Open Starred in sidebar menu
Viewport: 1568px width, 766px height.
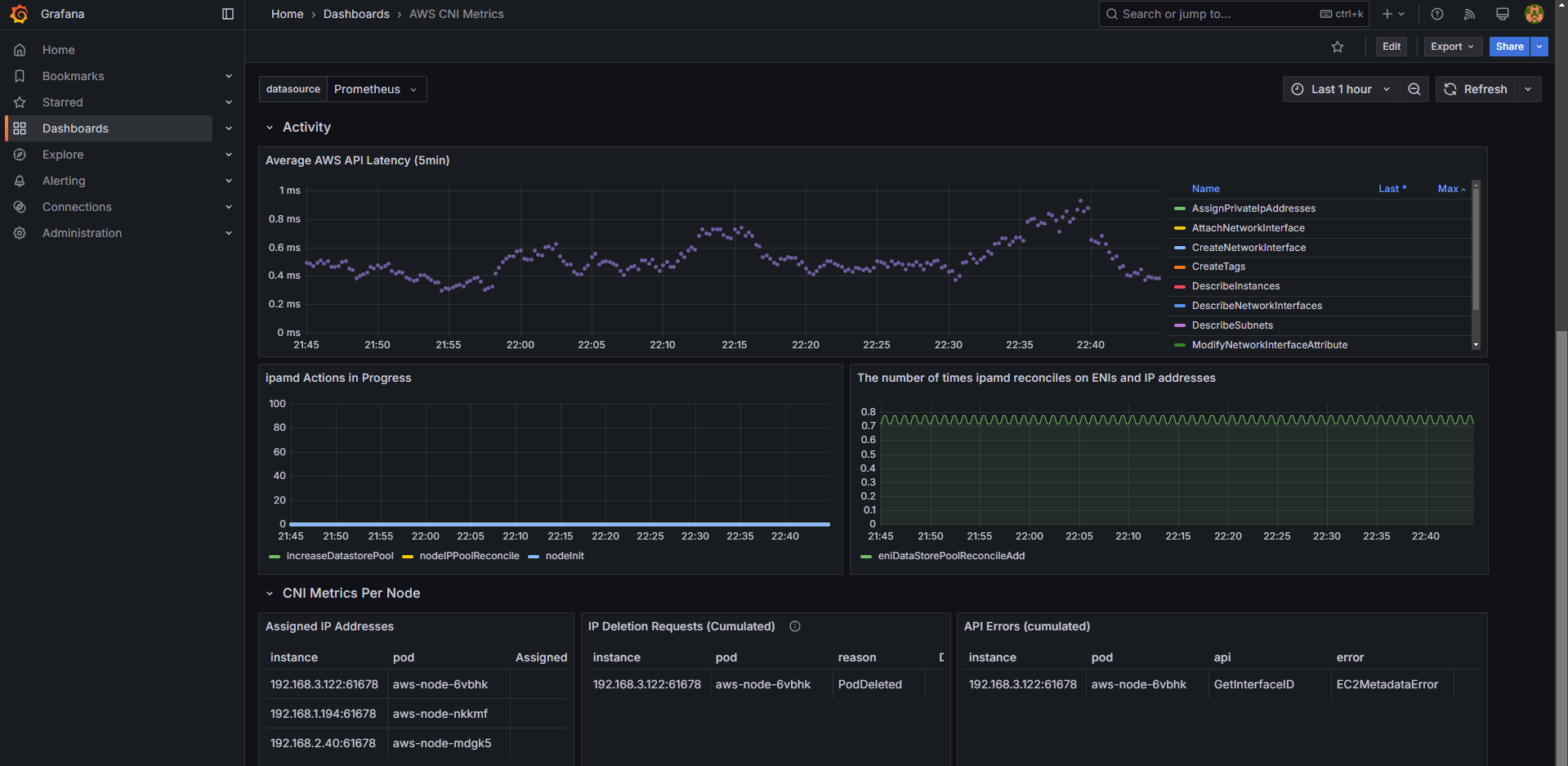click(63, 102)
